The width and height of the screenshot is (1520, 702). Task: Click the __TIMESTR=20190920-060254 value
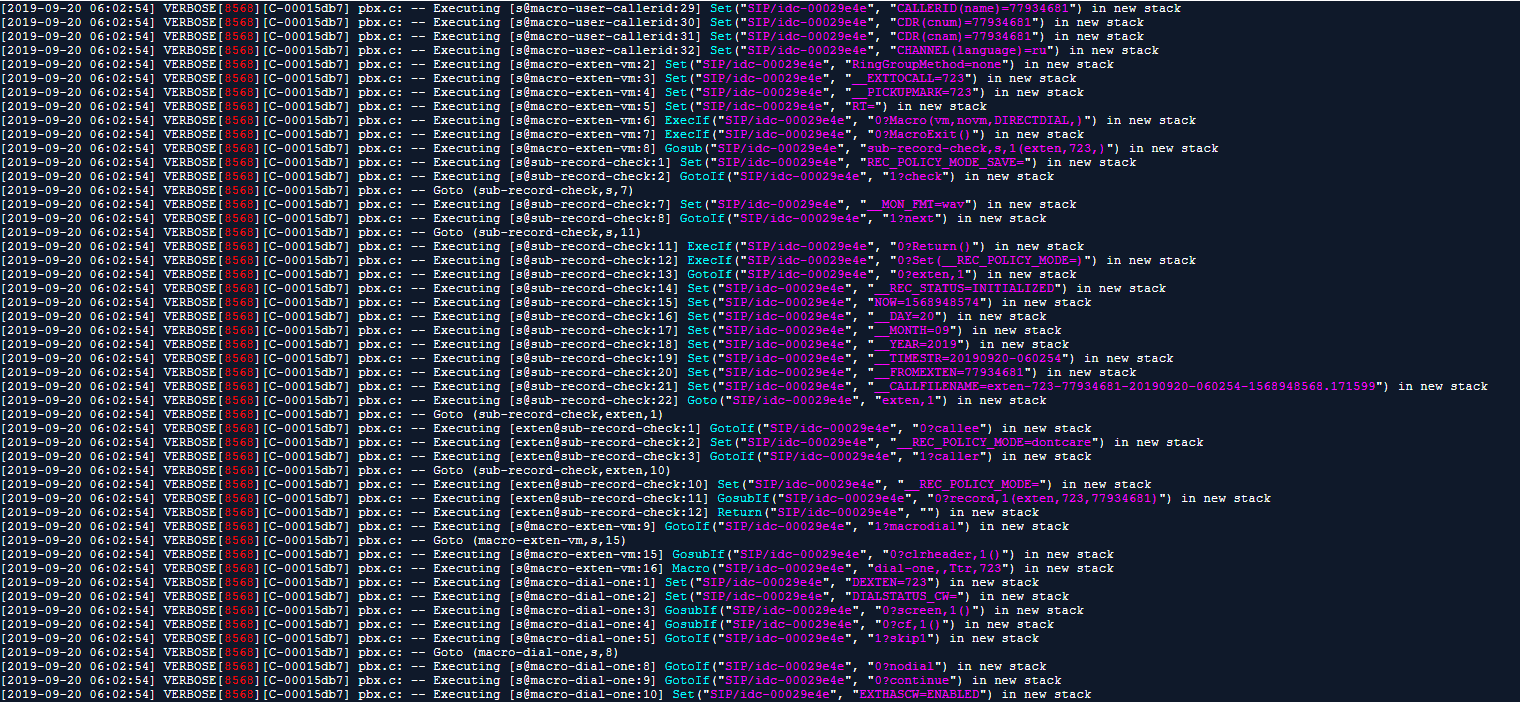click(970, 358)
